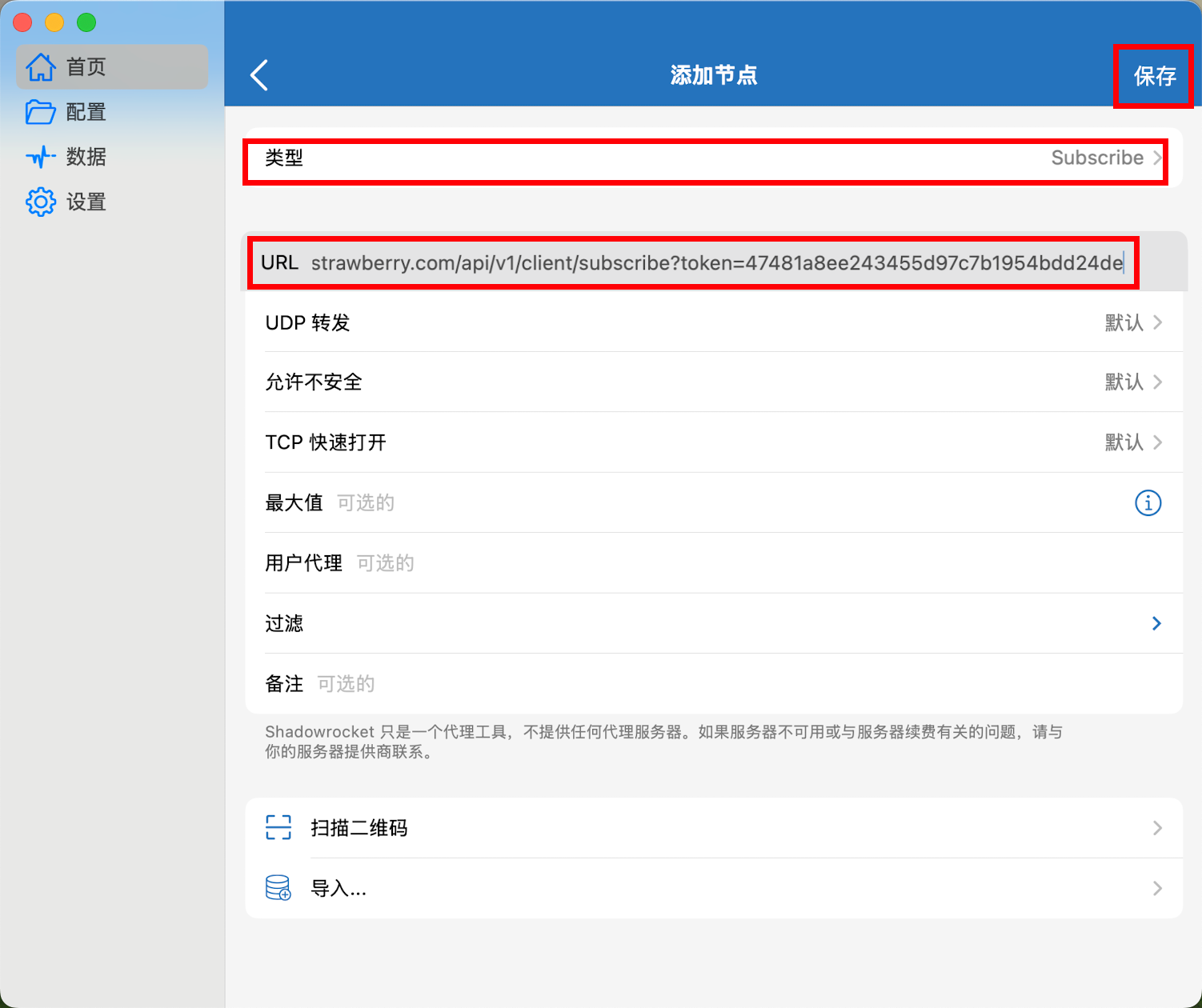Open the 扫描二维码 row chevron
Image resolution: width=1202 pixels, height=1008 pixels.
pos(1157,828)
